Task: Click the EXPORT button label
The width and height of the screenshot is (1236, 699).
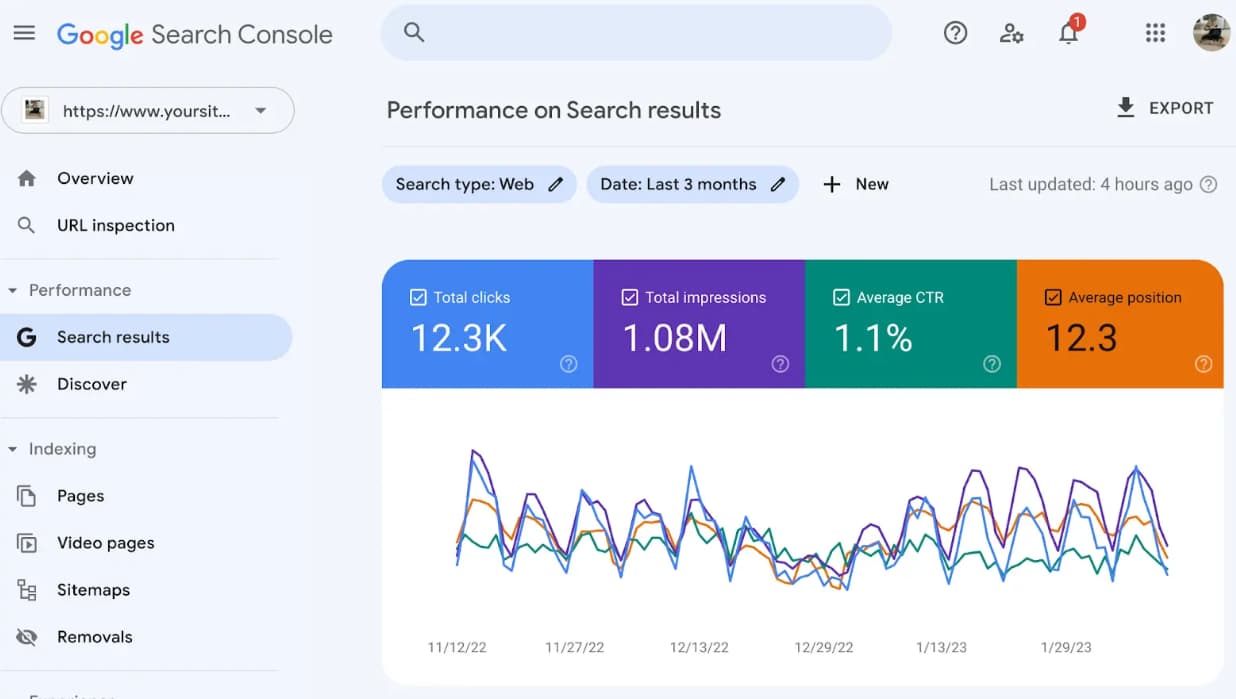Action: pyautogui.click(x=1181, y=108)
